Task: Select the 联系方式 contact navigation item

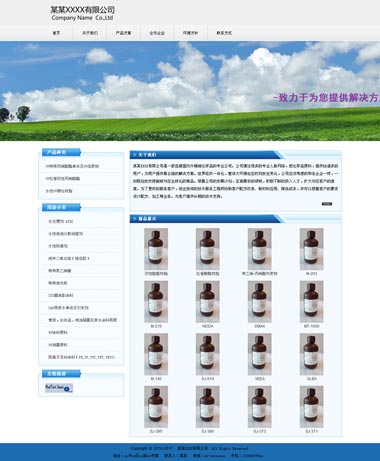Action: 224,33
